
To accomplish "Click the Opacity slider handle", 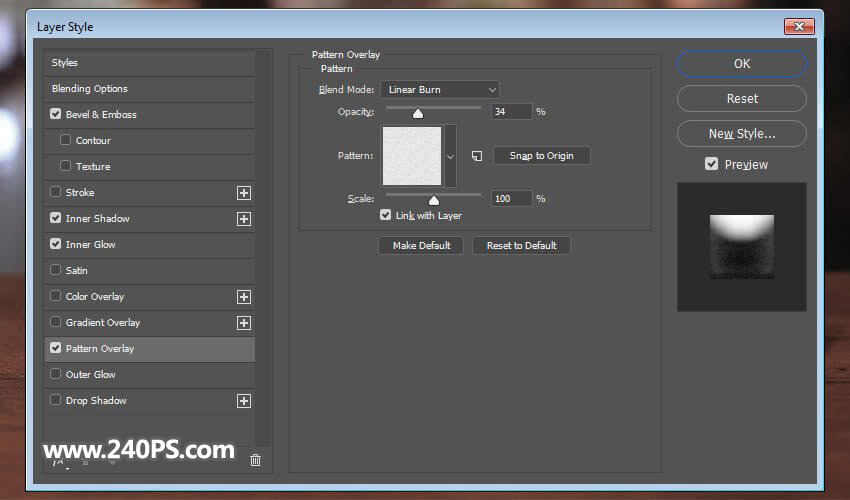I will point(417,113).
